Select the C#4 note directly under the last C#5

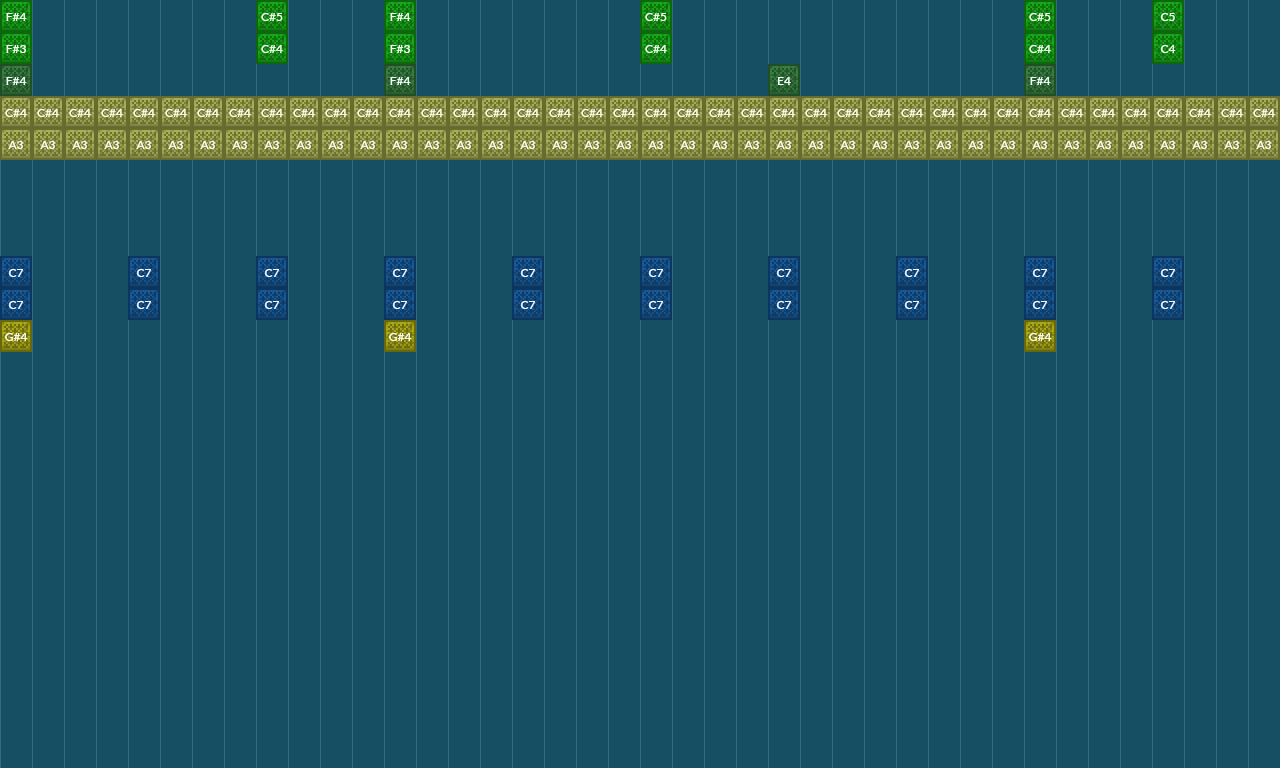[x=1039, y=48]
